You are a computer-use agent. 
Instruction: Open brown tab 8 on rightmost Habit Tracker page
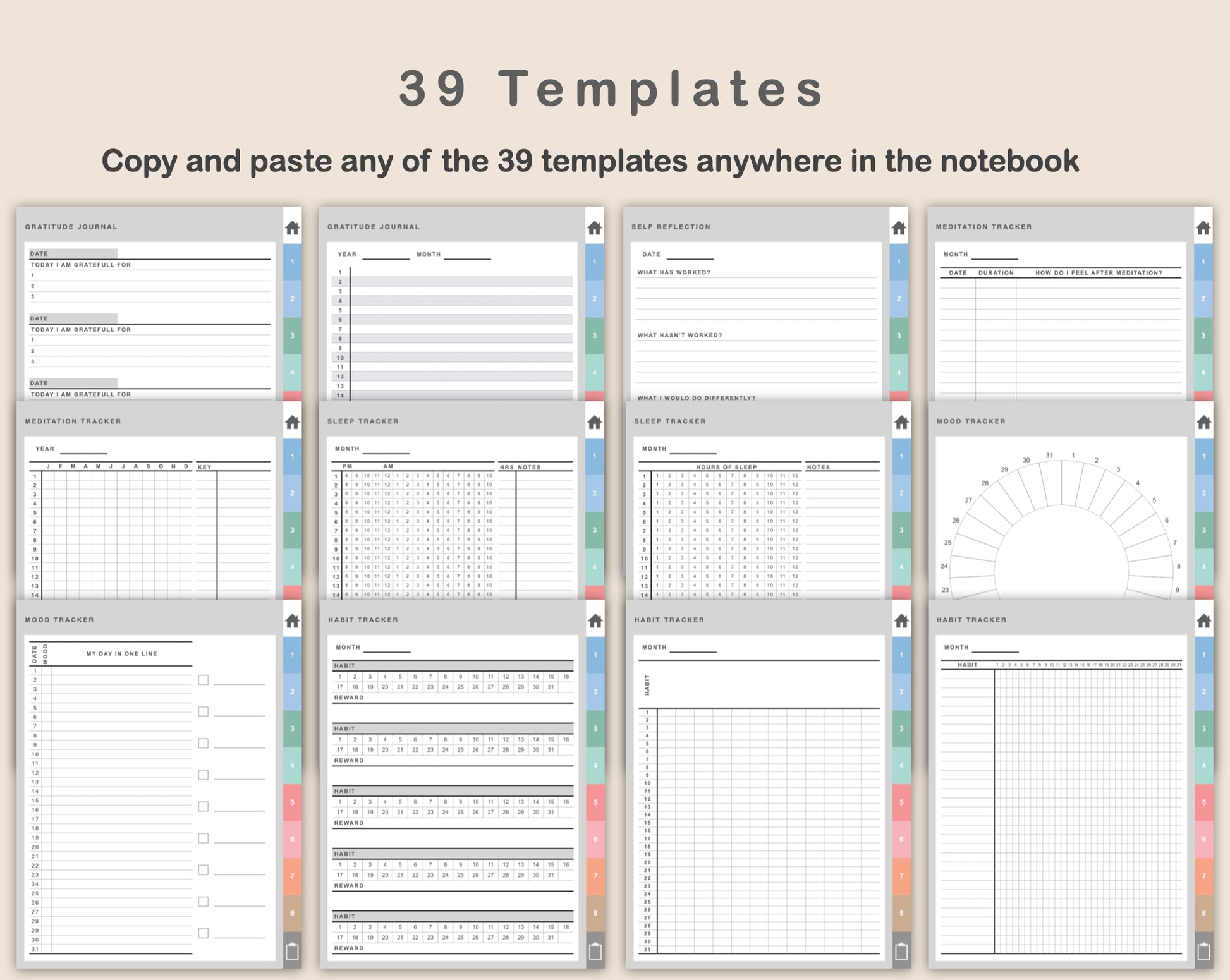click(1203, 913)
